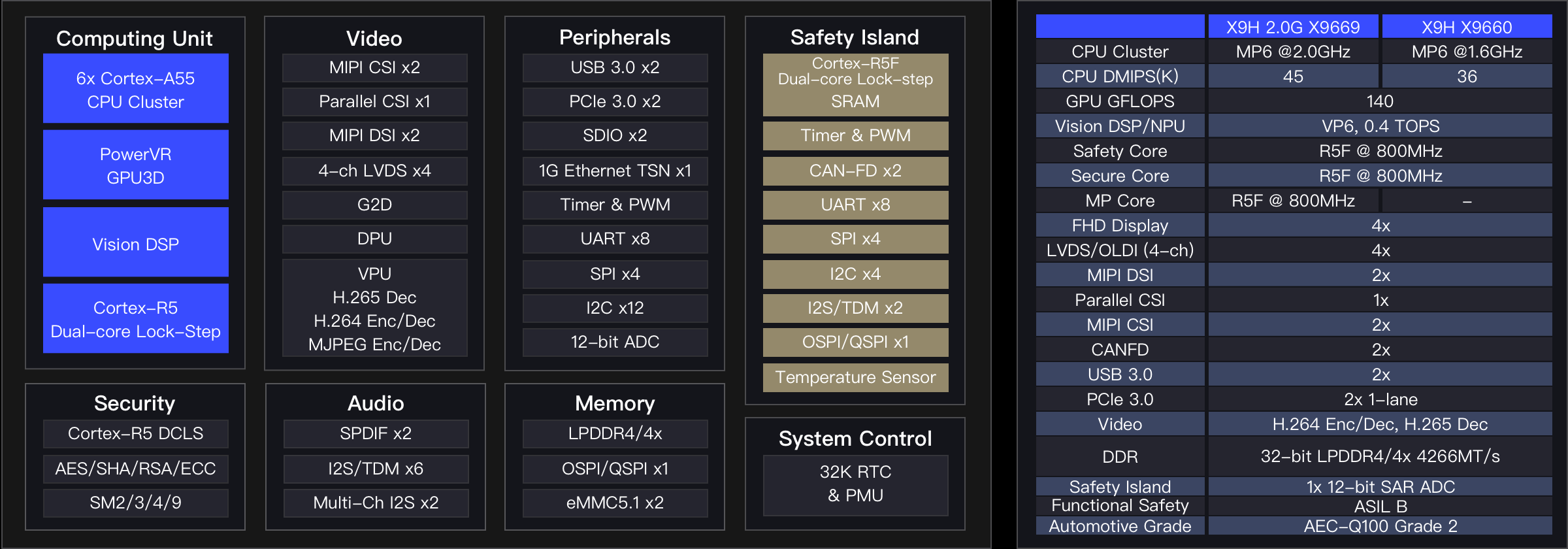Click the Cortex-R5F Dual-core Lock-step SRAM block

pyautogui.click(x=855, y=84)
